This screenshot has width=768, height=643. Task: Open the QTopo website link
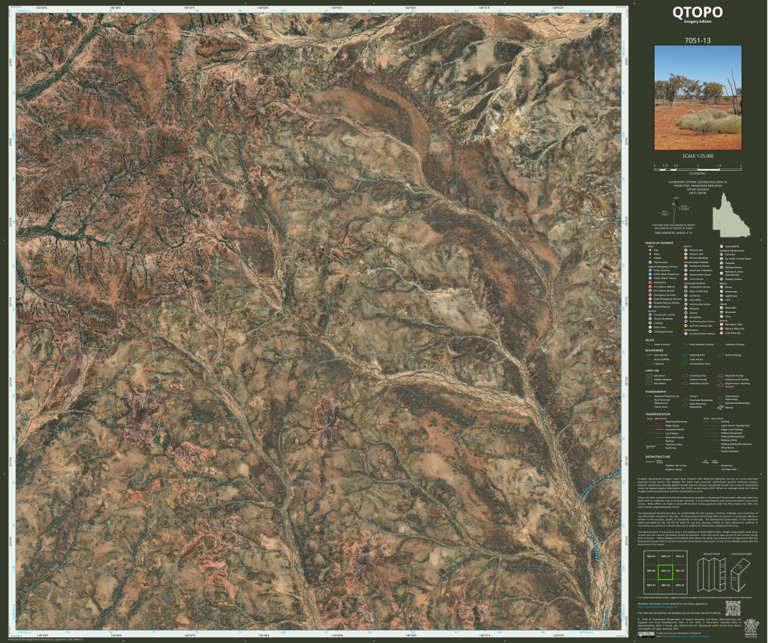pyautogui.click(x=658, y=607)
